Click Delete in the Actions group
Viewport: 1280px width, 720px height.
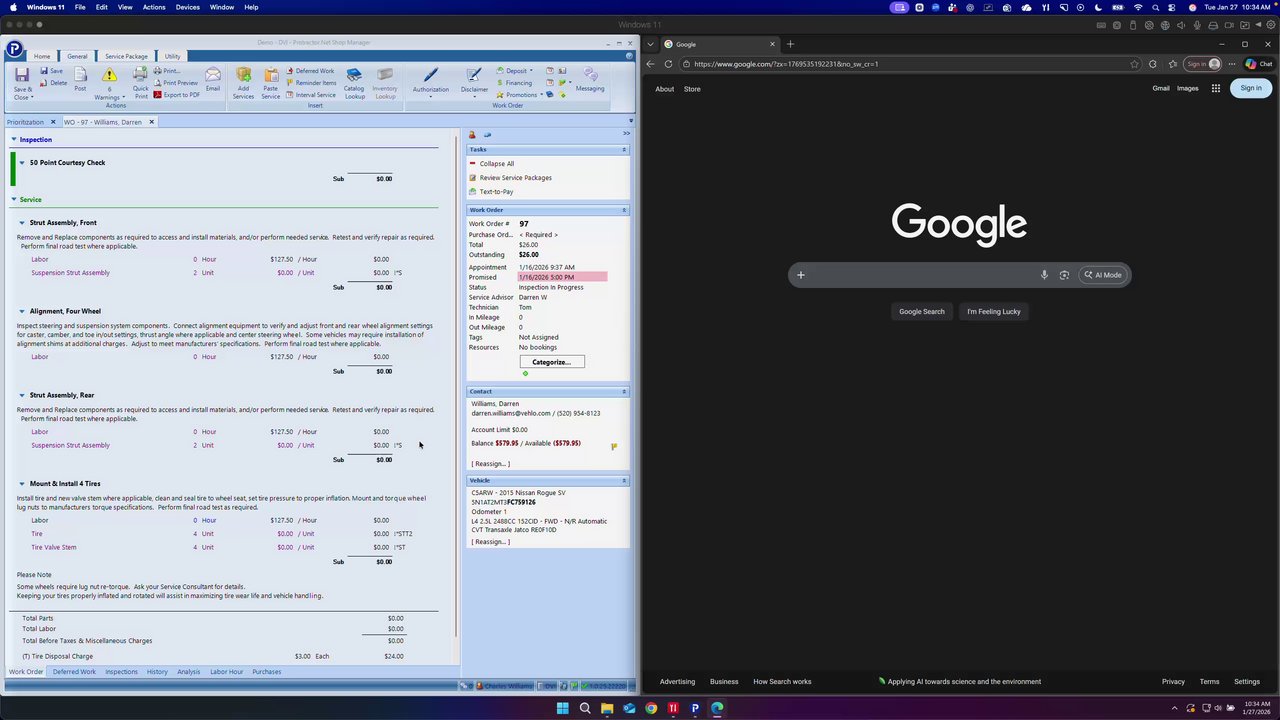point(54,83)
